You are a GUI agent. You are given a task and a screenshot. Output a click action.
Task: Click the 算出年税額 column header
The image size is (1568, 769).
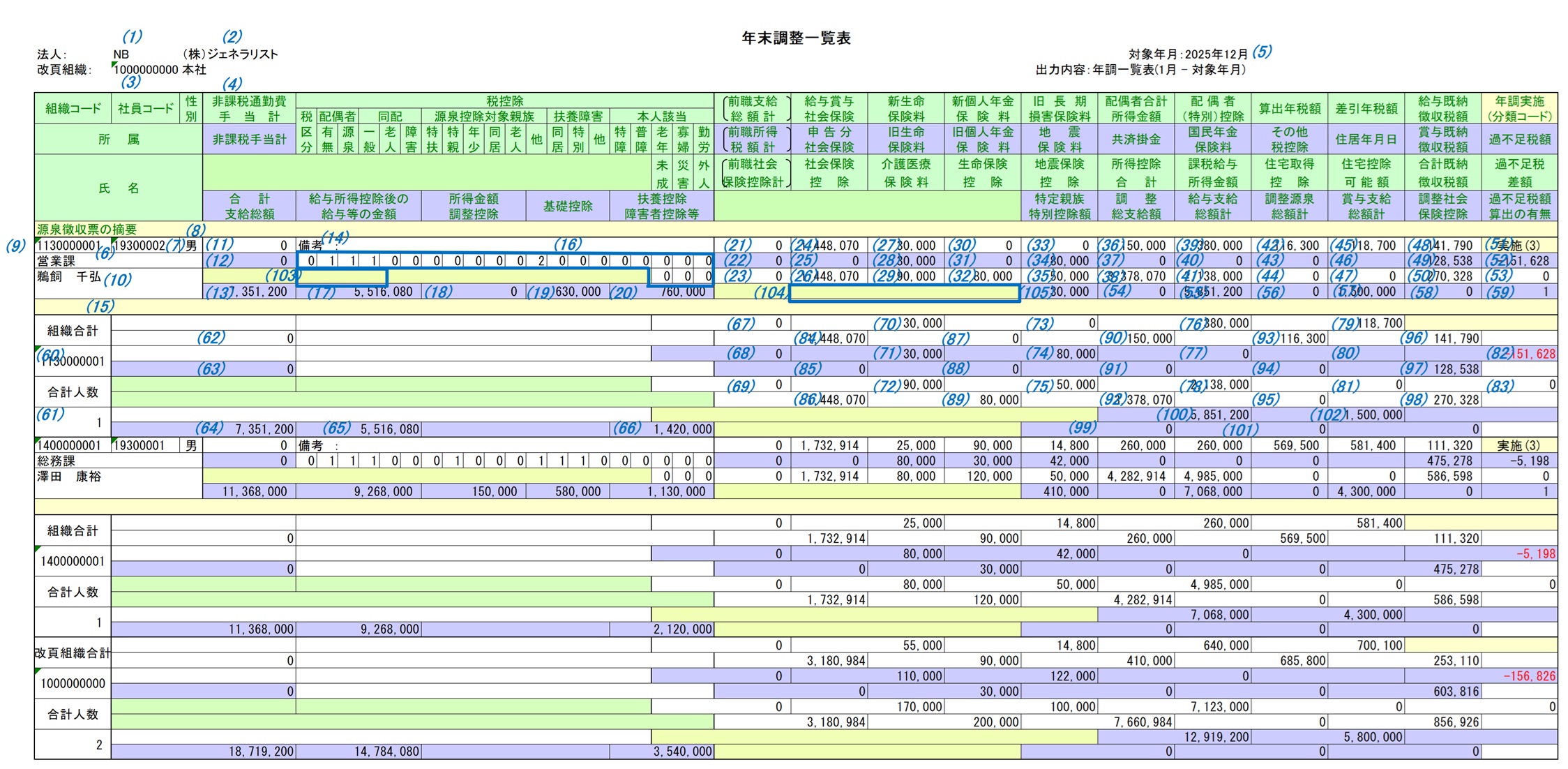(1289, 108)
